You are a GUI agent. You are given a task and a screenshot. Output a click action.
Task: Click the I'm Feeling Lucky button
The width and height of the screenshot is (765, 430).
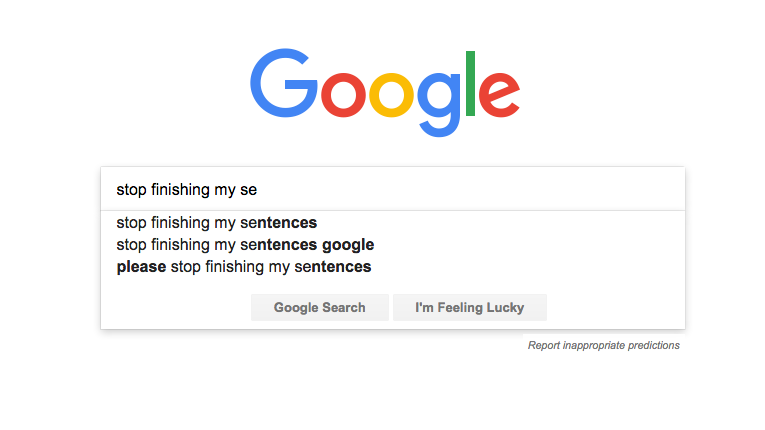(470, 307)
